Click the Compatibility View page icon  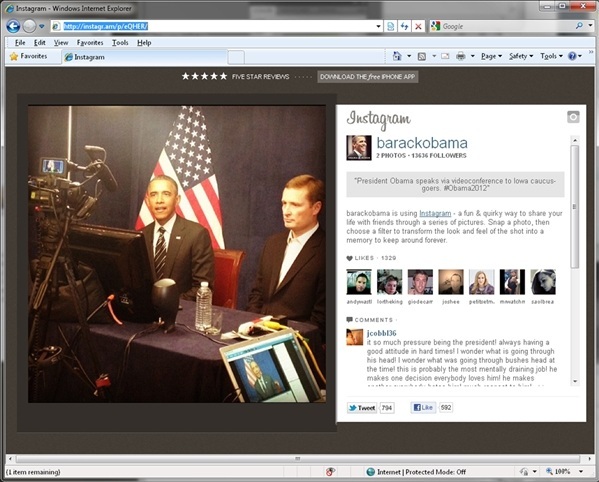390,26
